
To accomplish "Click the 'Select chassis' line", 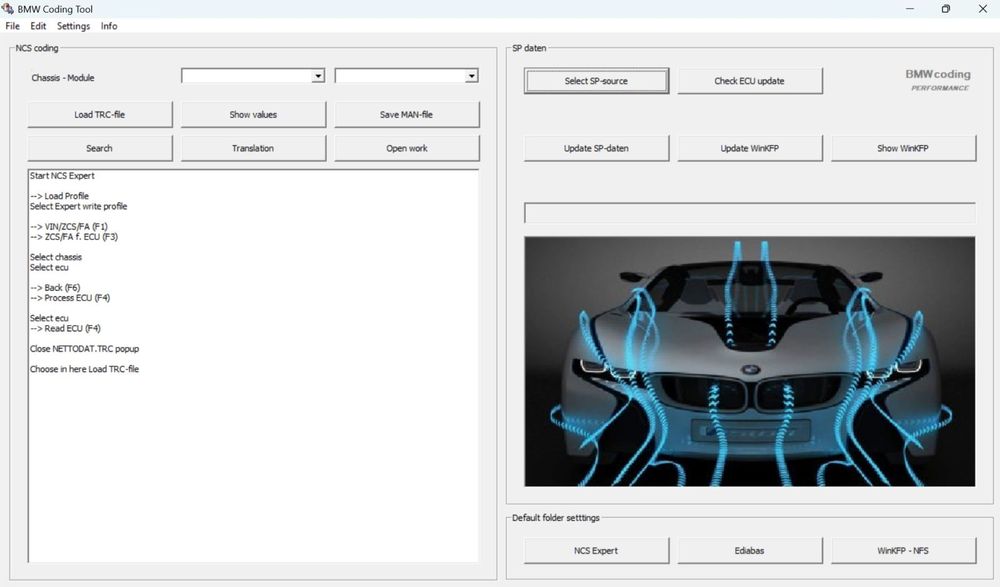I will click(x=56, y=257).
